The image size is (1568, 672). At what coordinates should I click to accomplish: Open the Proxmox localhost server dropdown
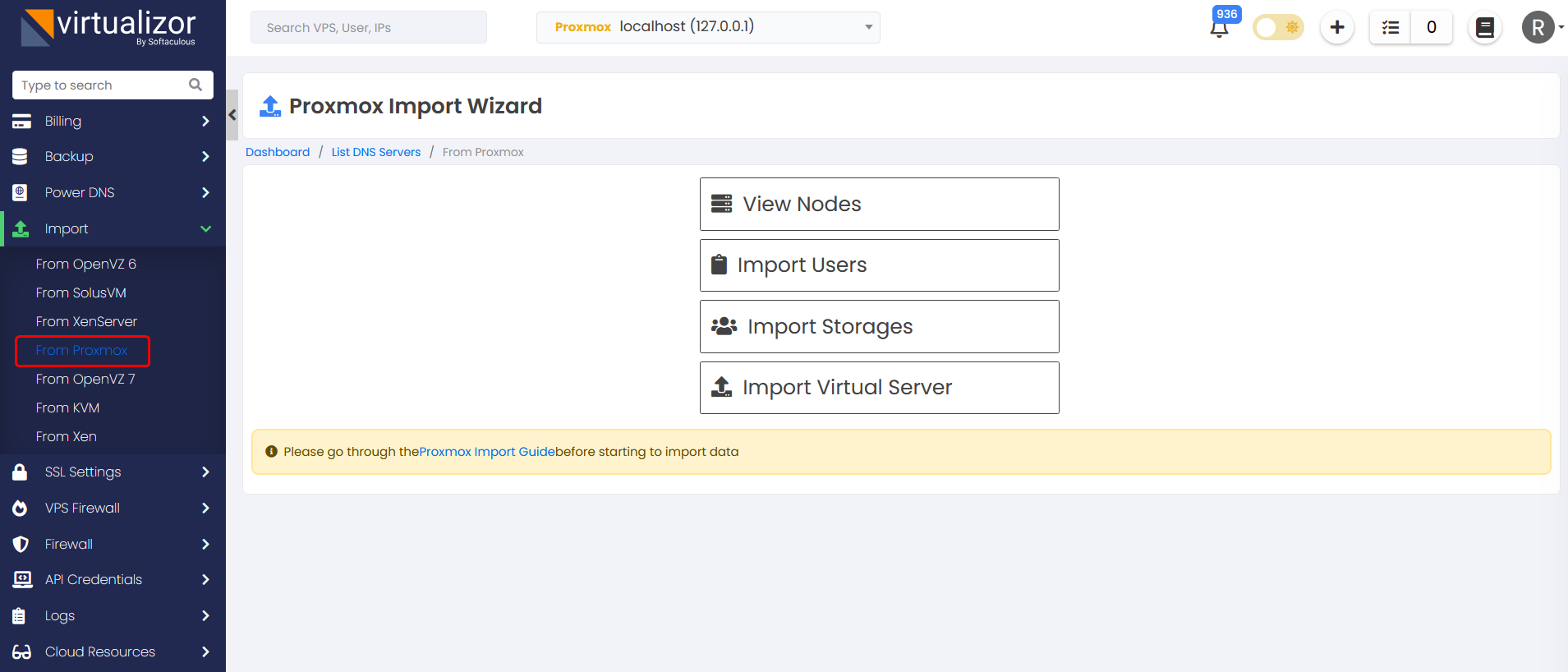coord(708,27)
